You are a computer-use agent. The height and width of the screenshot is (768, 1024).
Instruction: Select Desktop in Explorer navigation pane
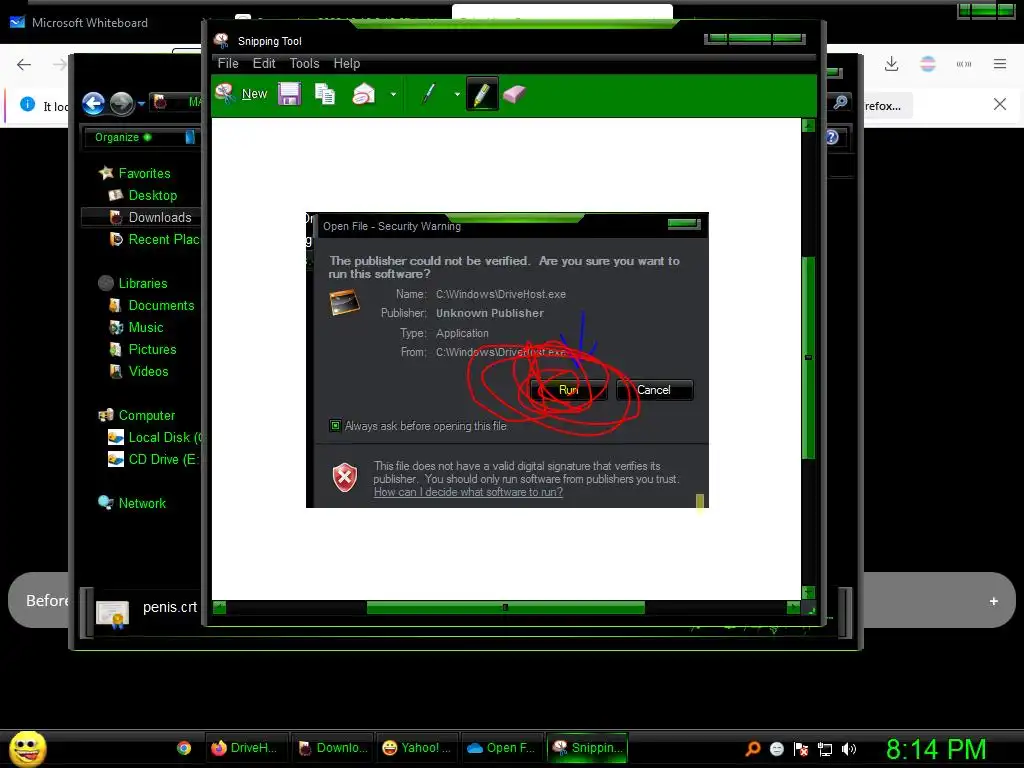[x=143, y=195]
